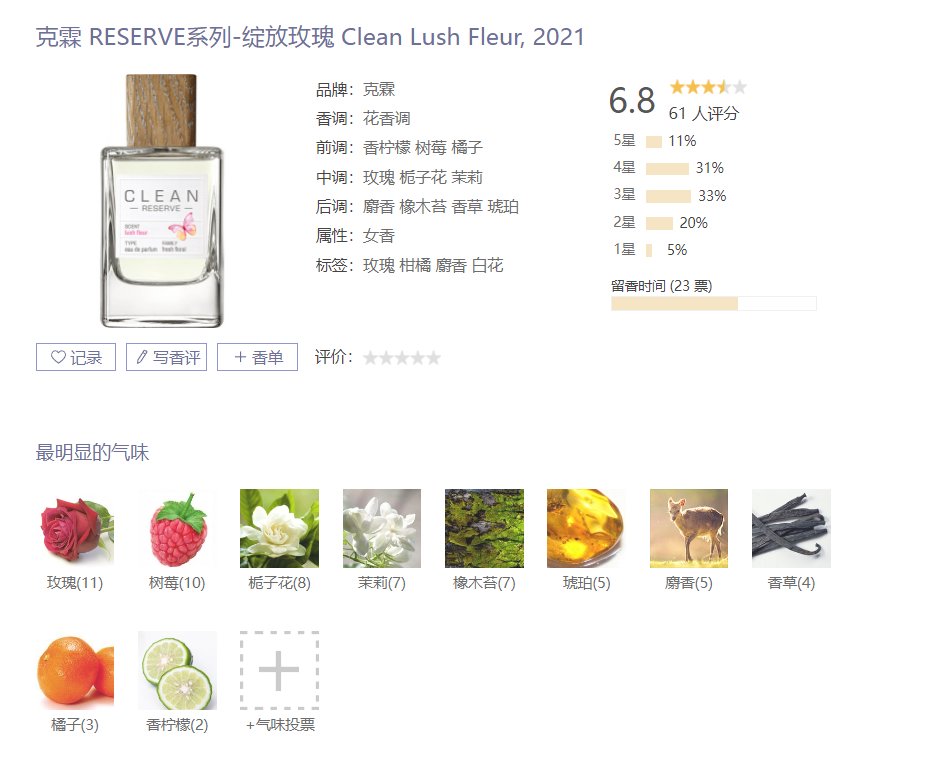The height and width of the screenshot is (761, 926).
Task: Open the 香草 vanilla pods image
Action: click(x=791, y=528)
